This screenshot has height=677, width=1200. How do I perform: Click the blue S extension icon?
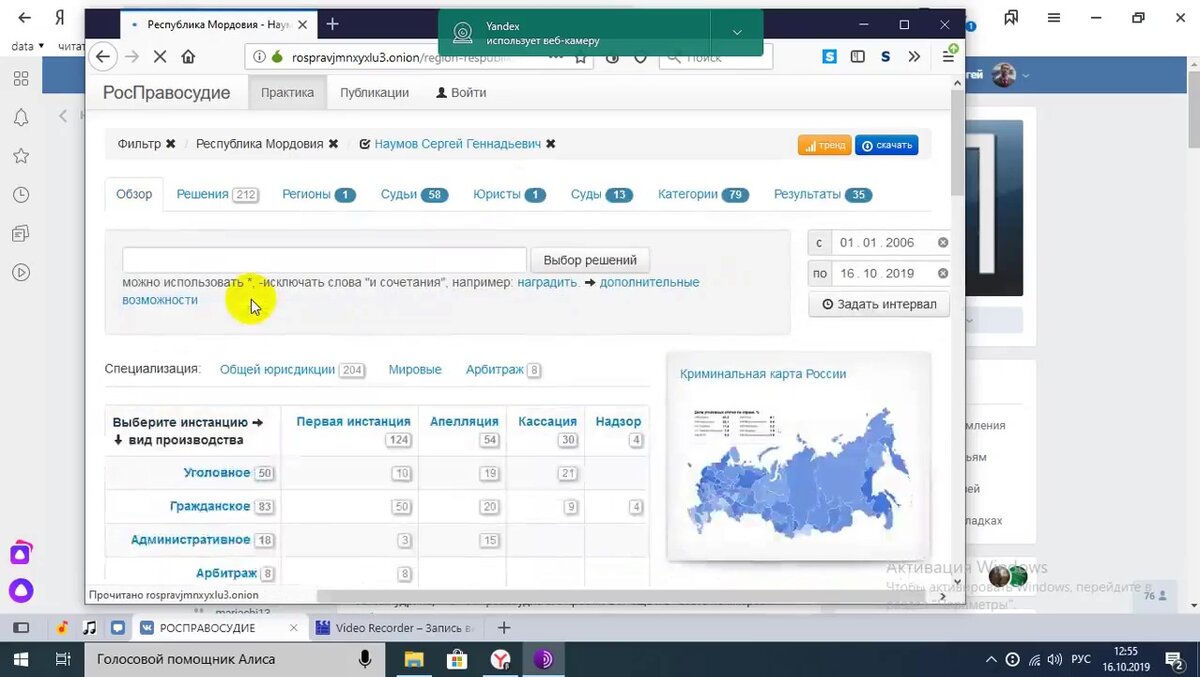point(830,57)
